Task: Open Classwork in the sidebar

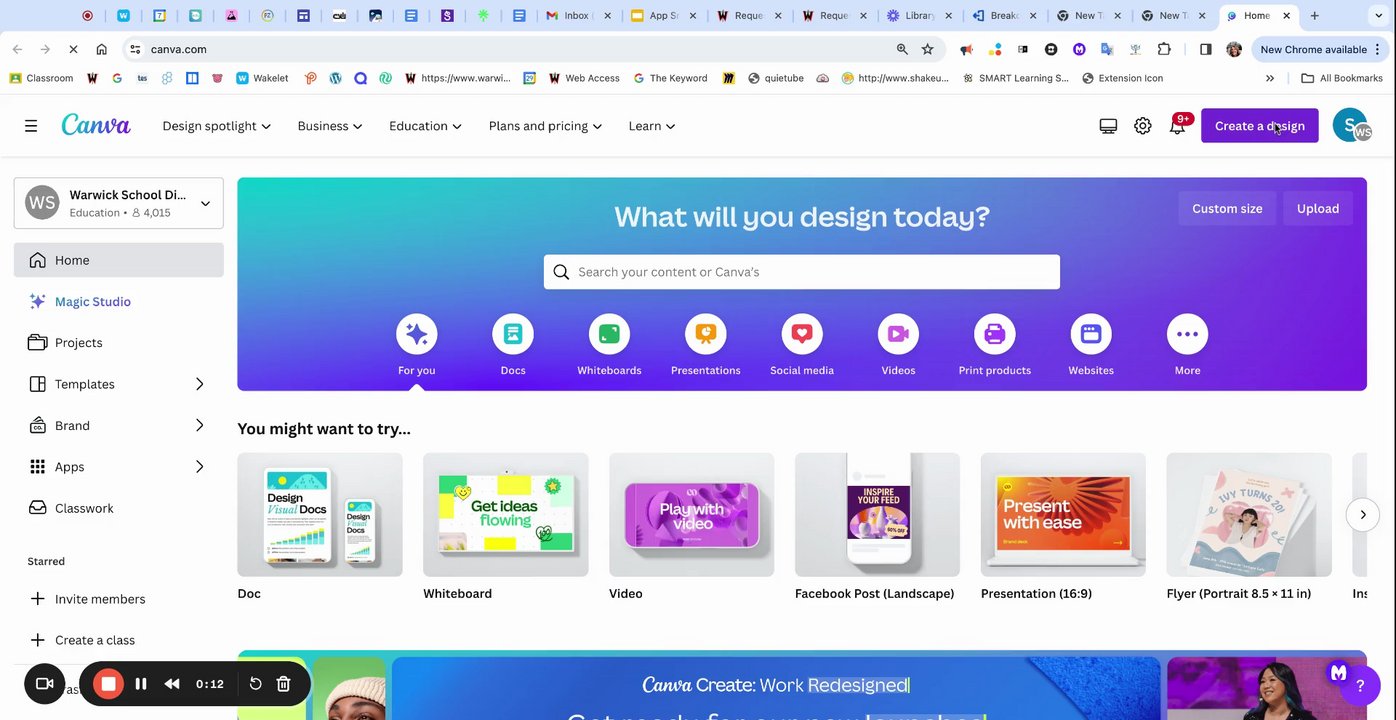Action: pyautogui.click(x=119, y=508)
